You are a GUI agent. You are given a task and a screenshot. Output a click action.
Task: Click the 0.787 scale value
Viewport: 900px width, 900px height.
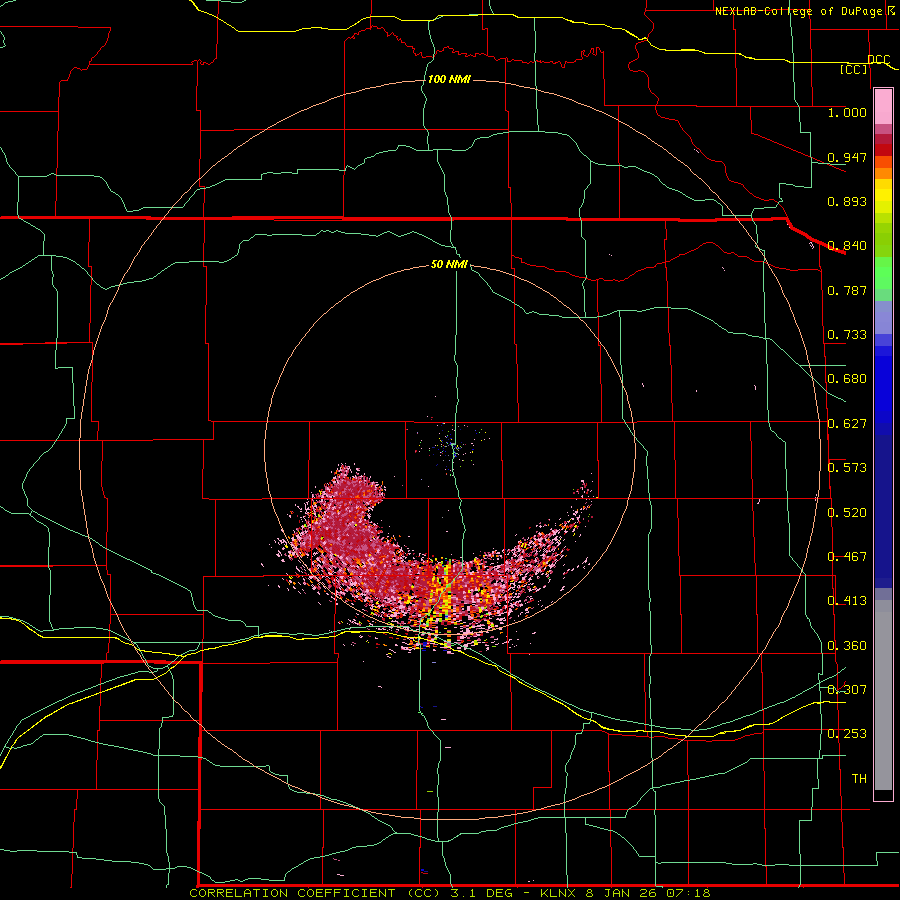pyautogui.click(x=847, y=290)
